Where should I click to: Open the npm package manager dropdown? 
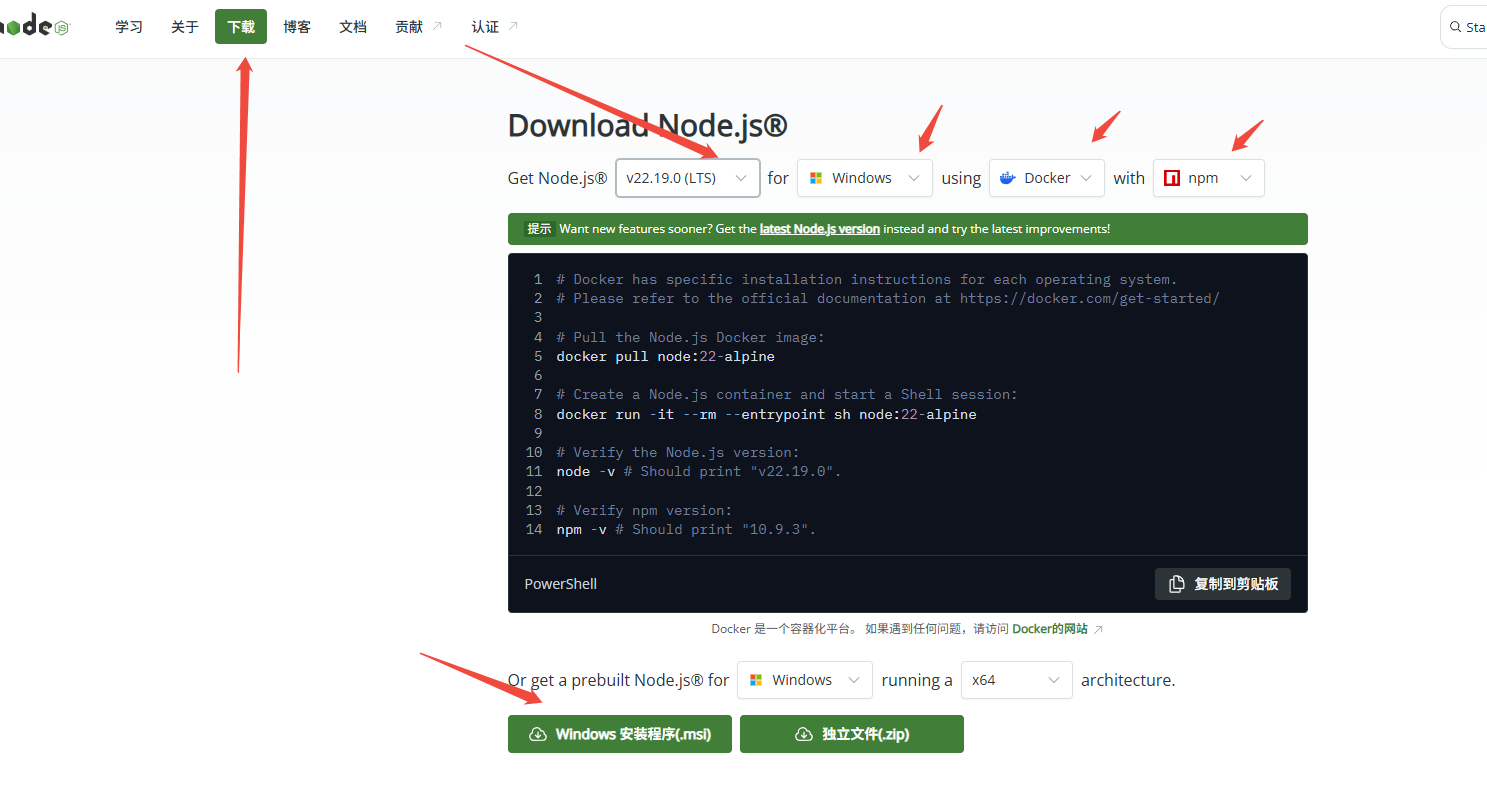(x=1208, y=178)
